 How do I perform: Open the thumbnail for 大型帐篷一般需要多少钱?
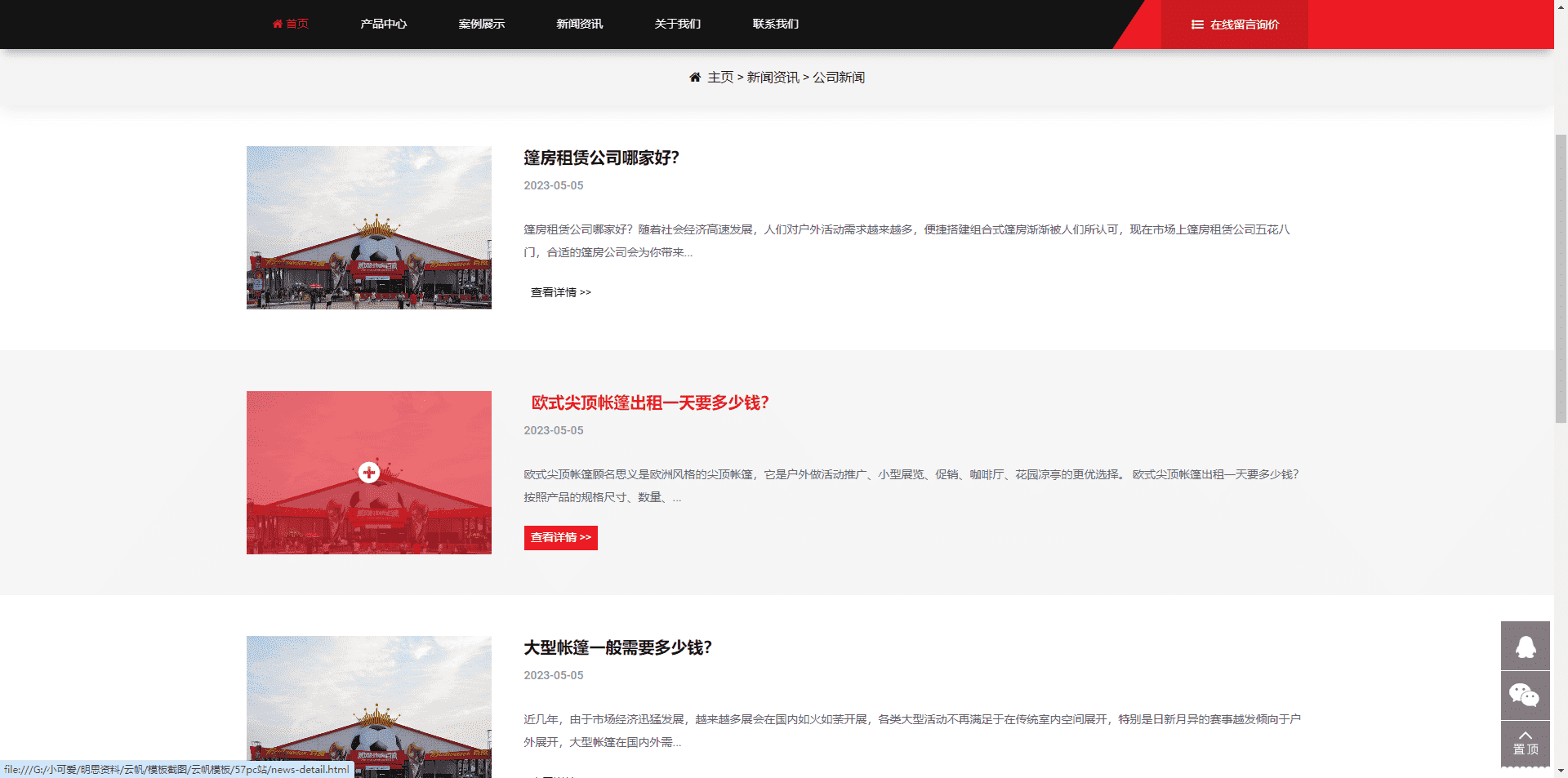point(369,707)
